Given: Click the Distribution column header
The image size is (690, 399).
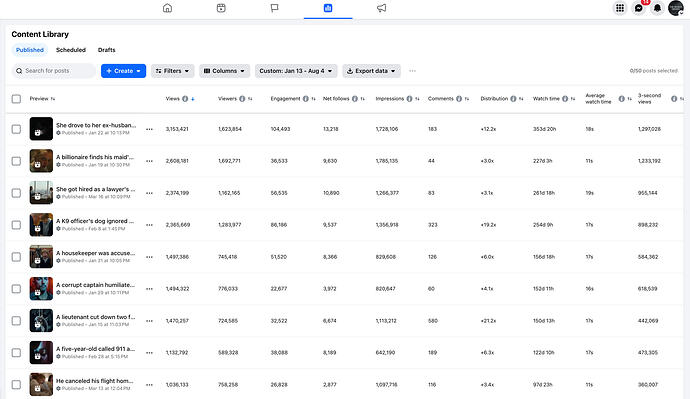Looking at the screenshot, I should (x=494, y=99).
